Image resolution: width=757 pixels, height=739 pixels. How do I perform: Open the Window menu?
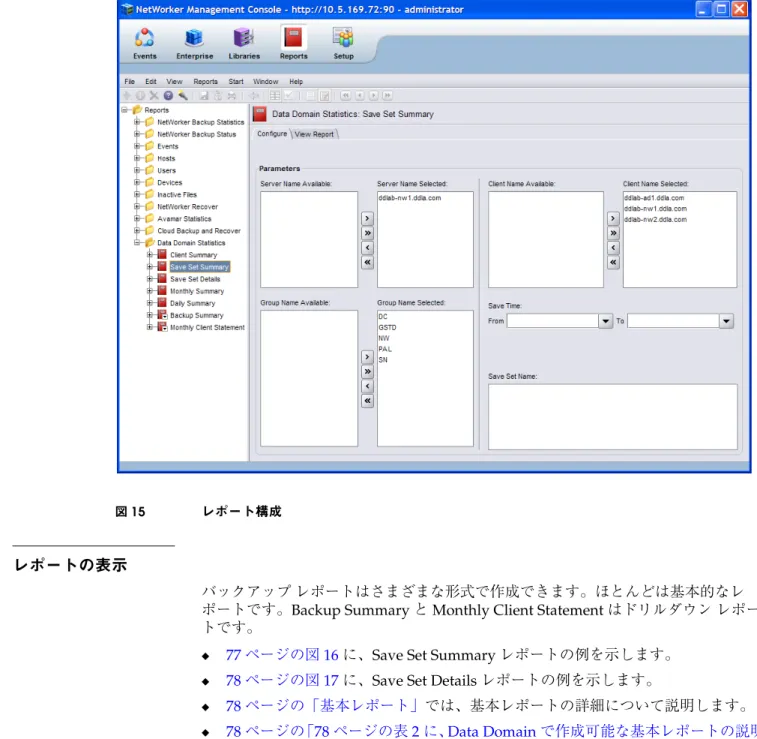[266, 82]
